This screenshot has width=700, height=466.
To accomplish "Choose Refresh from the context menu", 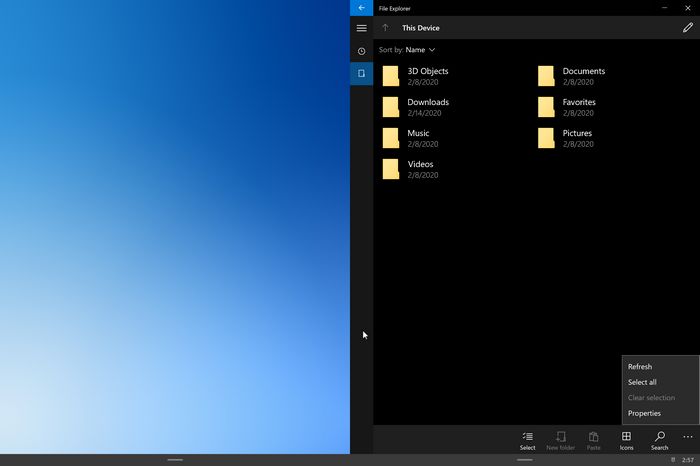I will [640, 367].
